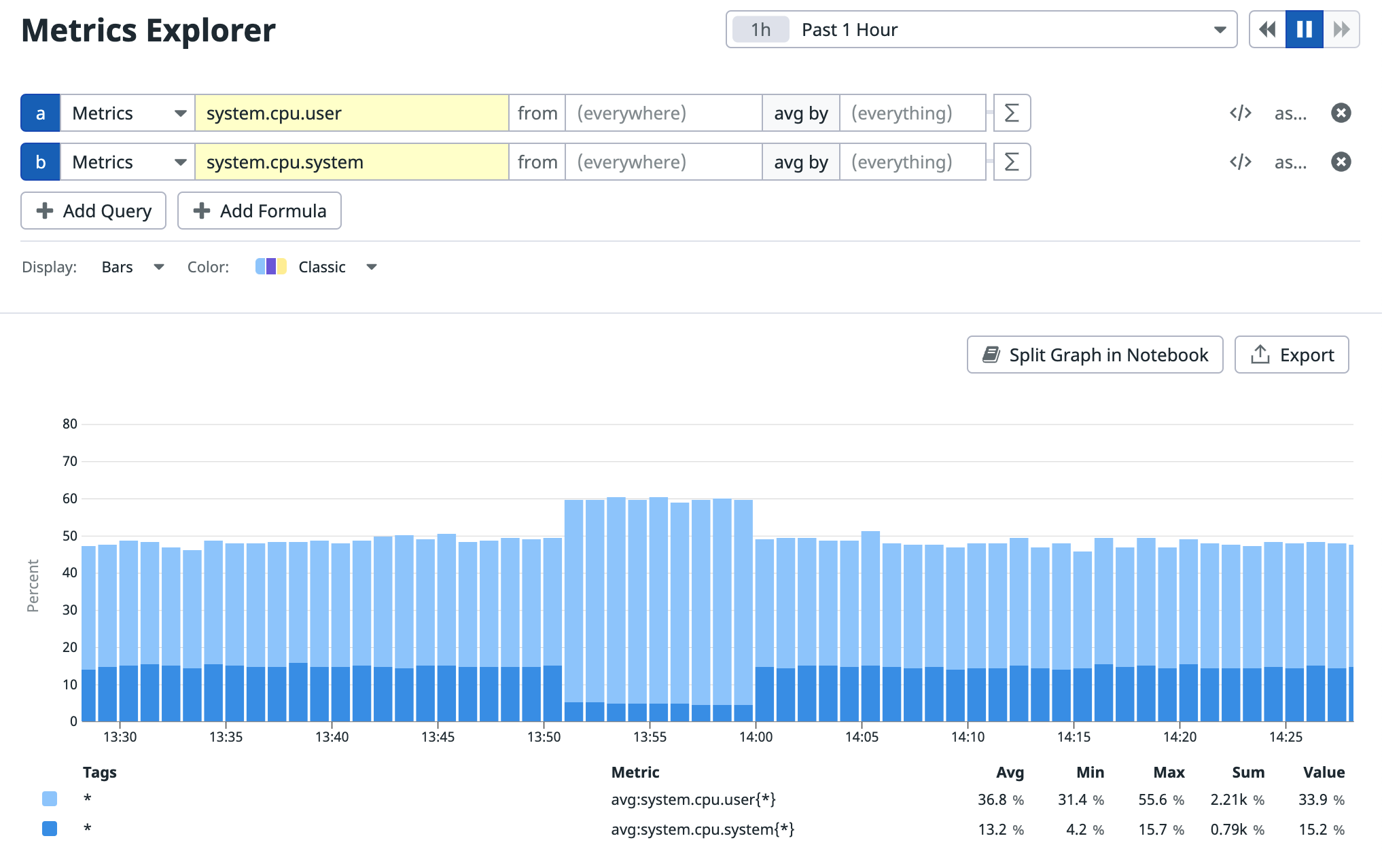Open the Bars display type dropdown
1382x868 pixels.
click(132, 267)
